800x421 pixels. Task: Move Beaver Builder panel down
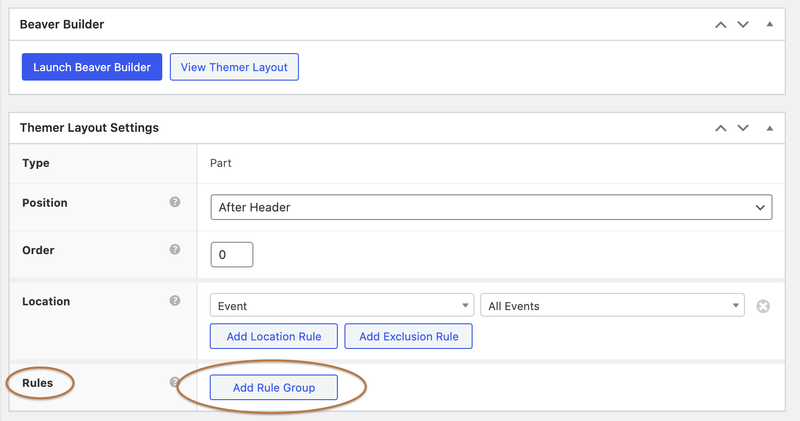[743, 23]
